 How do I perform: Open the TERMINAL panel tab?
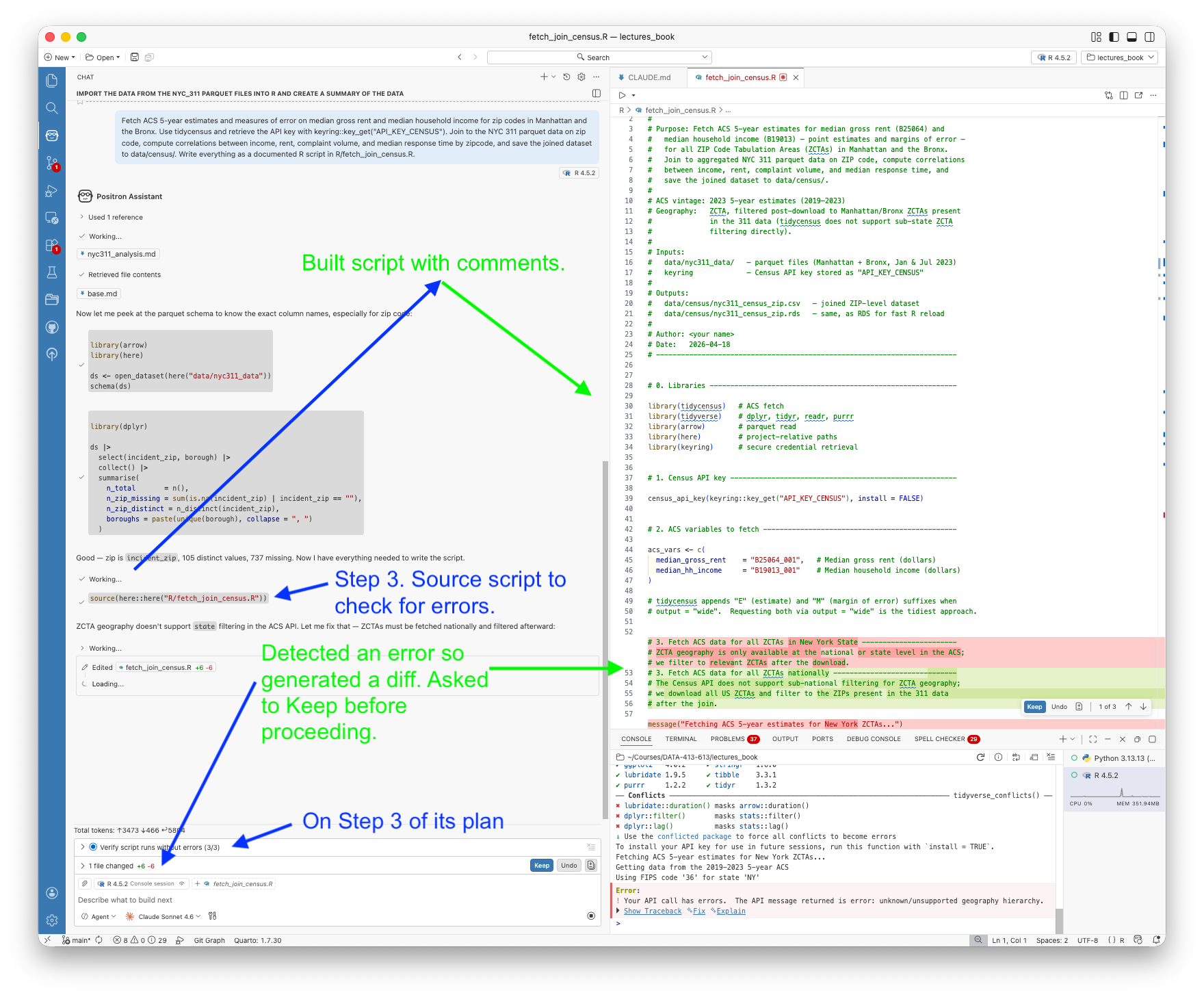(681, 739)
